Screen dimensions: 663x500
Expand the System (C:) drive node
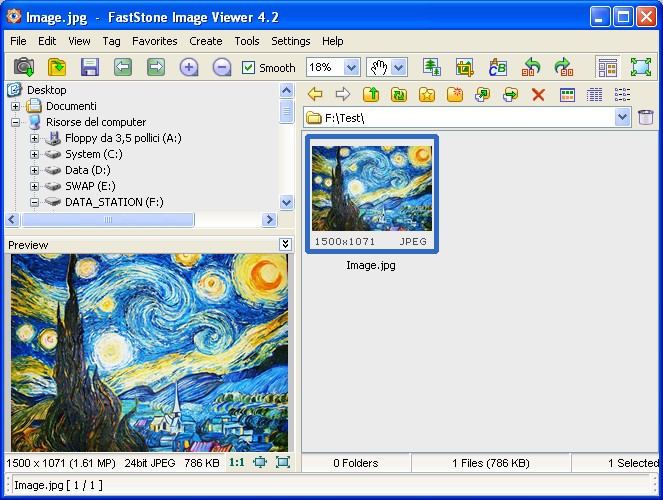[34, 154]
